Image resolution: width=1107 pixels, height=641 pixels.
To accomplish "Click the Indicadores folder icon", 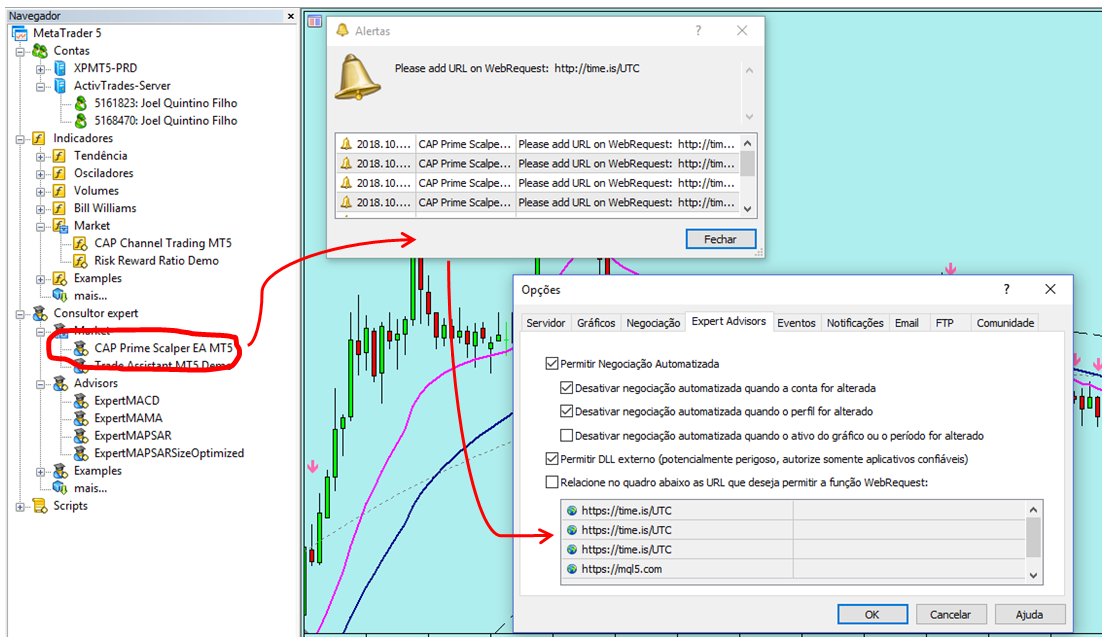I will (x=40, y=138).
